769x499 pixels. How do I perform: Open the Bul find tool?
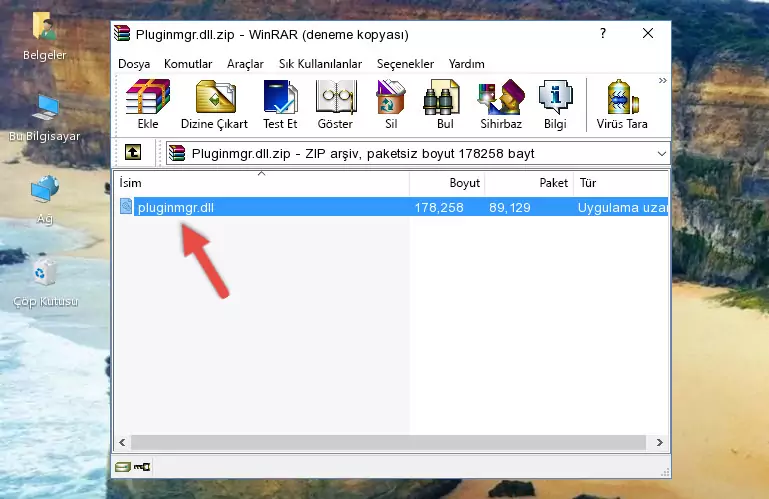444,104
